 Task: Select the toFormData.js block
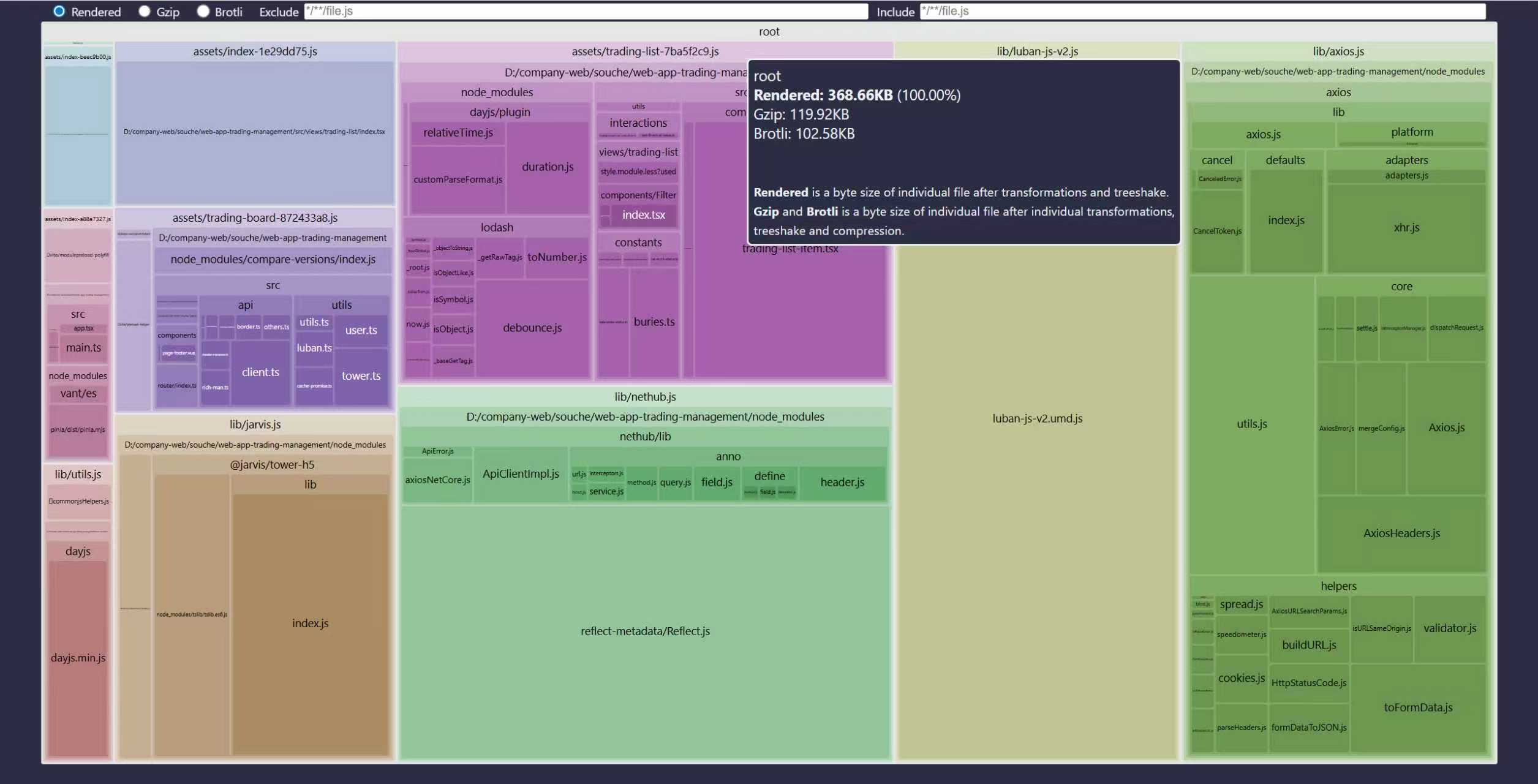[x=1417, y=707]
